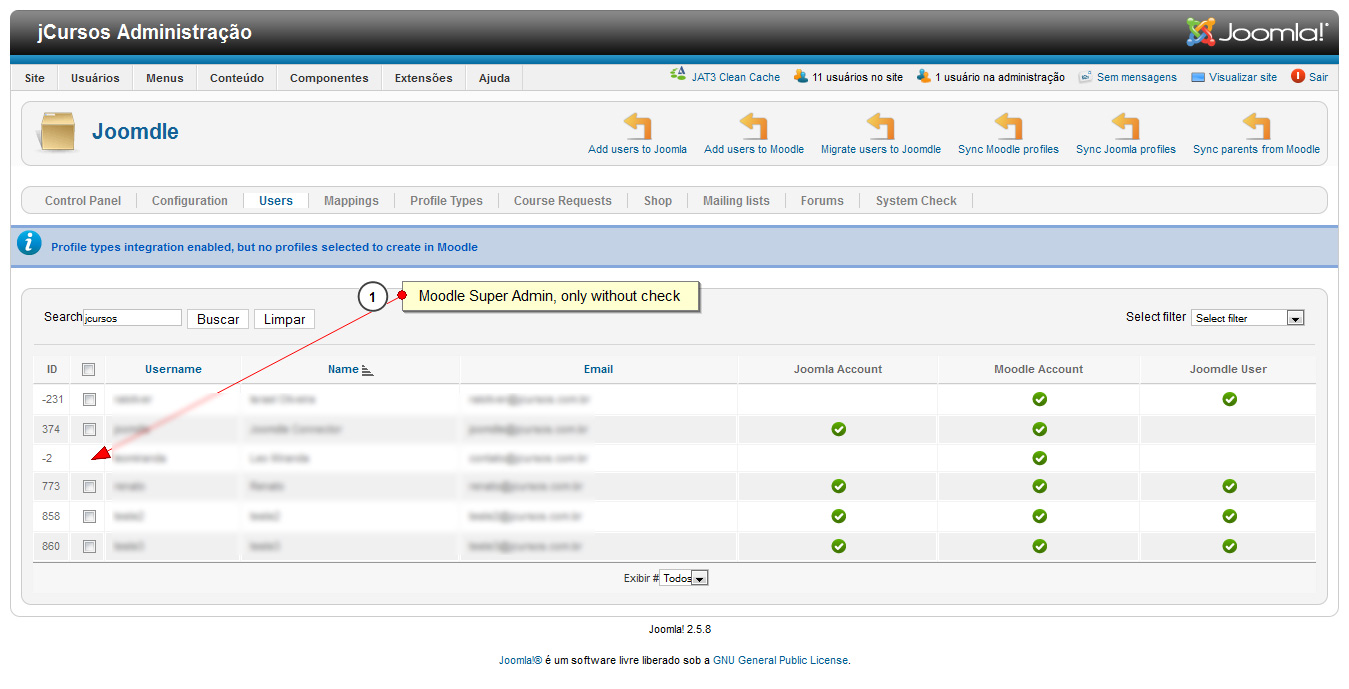Click the Sync Moodle profiles icon
This screenshot has width=1349, height=689.
click(x=1008, y=127)
